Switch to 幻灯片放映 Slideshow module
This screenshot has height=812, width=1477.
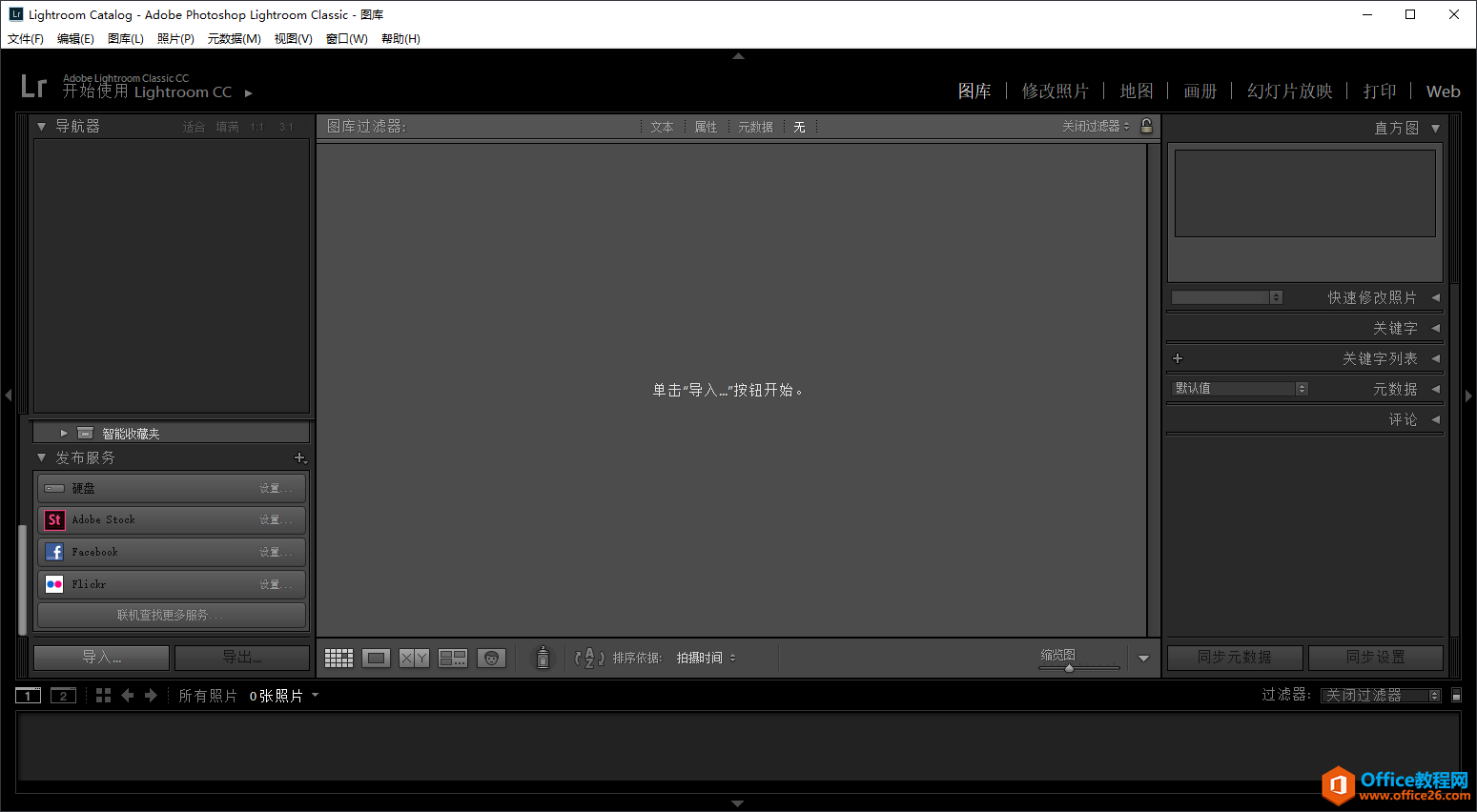1290,91
